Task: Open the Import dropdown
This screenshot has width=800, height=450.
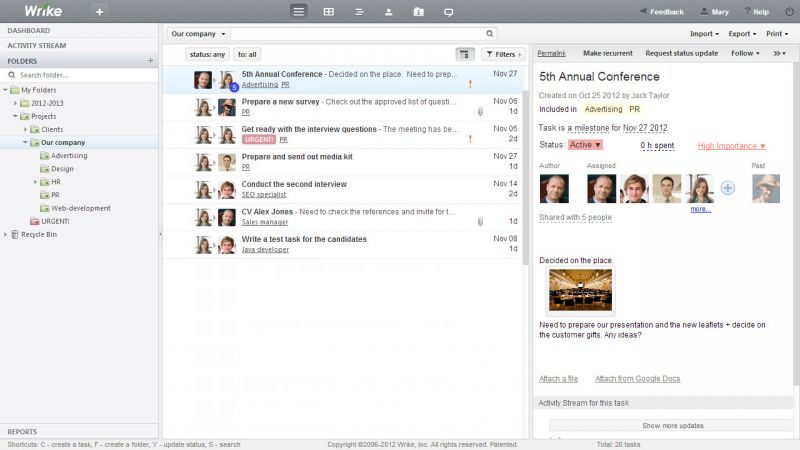Action: click(x=704, y=34)
